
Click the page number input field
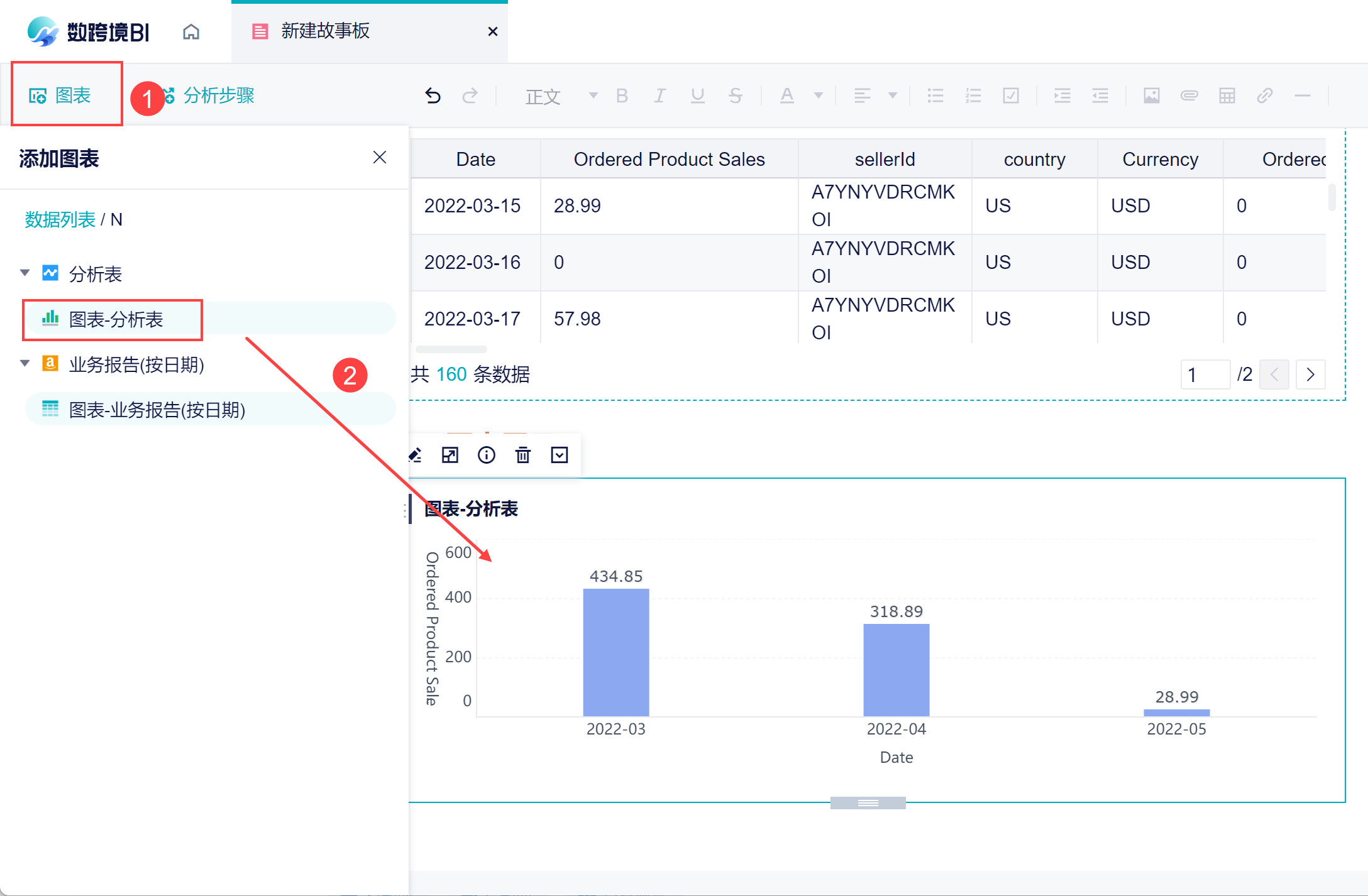pos(1204,374)
